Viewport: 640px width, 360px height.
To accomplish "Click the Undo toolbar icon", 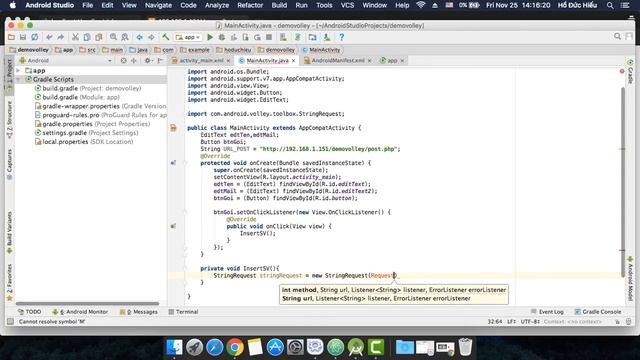I will tap(49, 37).
